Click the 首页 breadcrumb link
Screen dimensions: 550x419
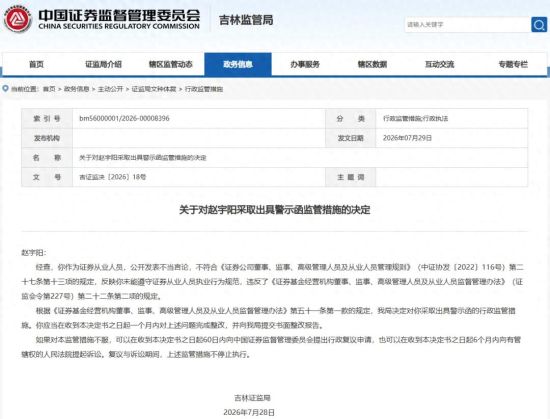tap(49, 89)
